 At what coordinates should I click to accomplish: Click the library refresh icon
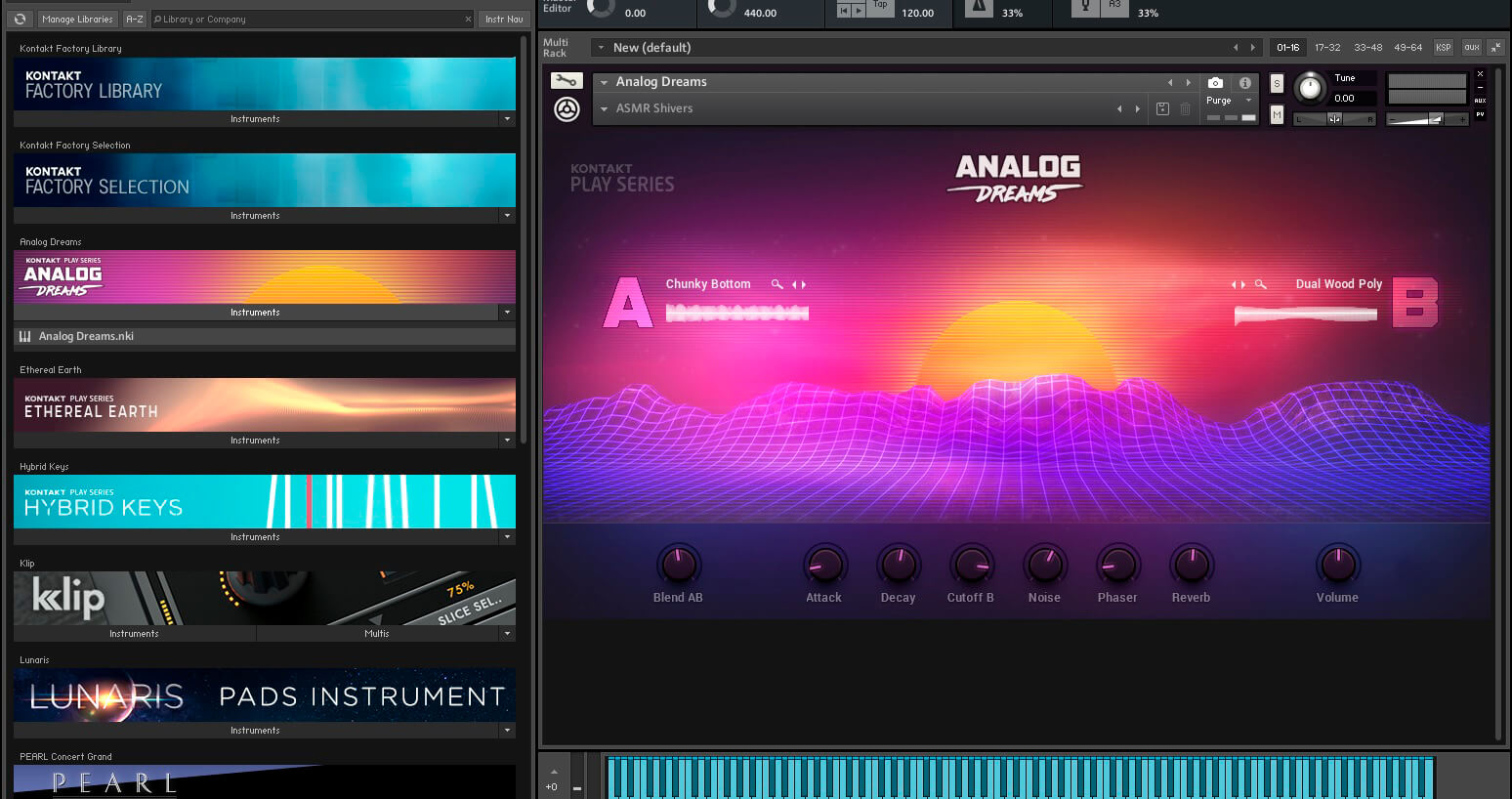(20, 19)
